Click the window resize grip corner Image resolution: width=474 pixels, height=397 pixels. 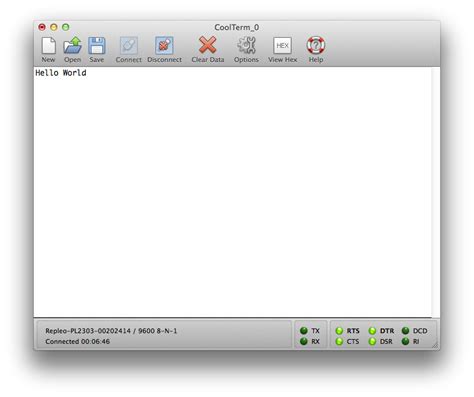435,346
